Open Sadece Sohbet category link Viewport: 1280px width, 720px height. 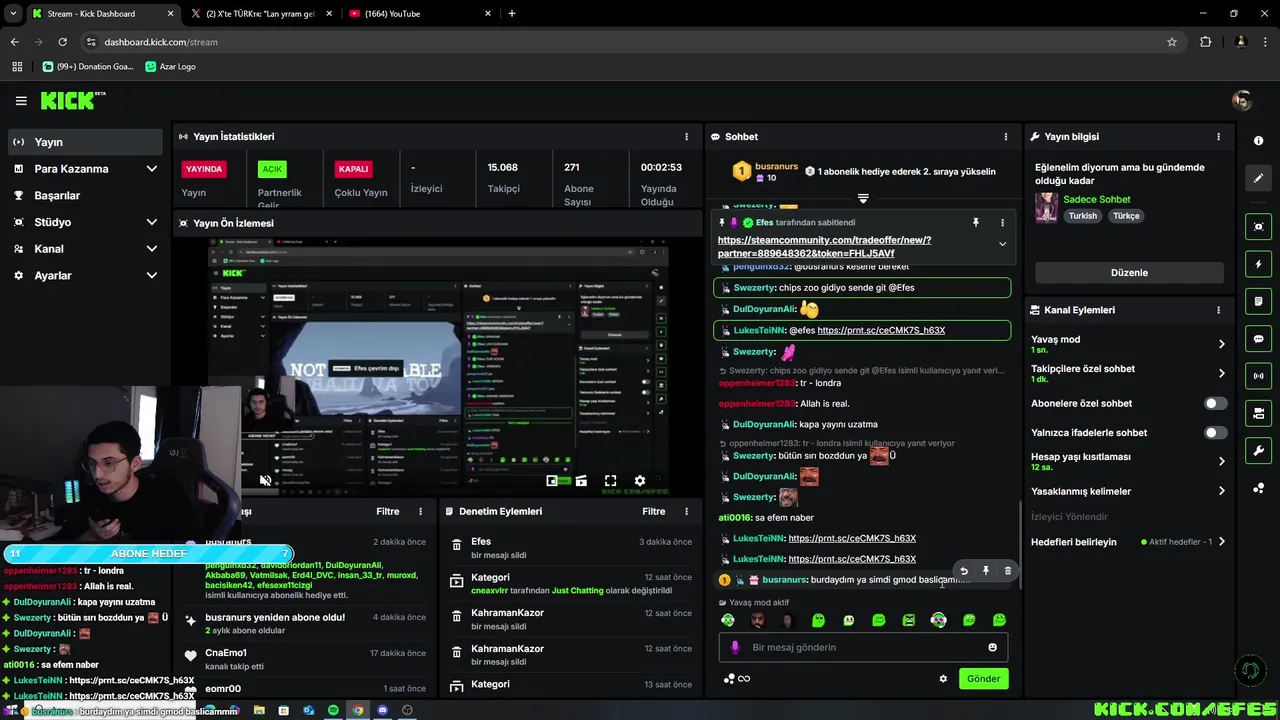point(1096,199)
